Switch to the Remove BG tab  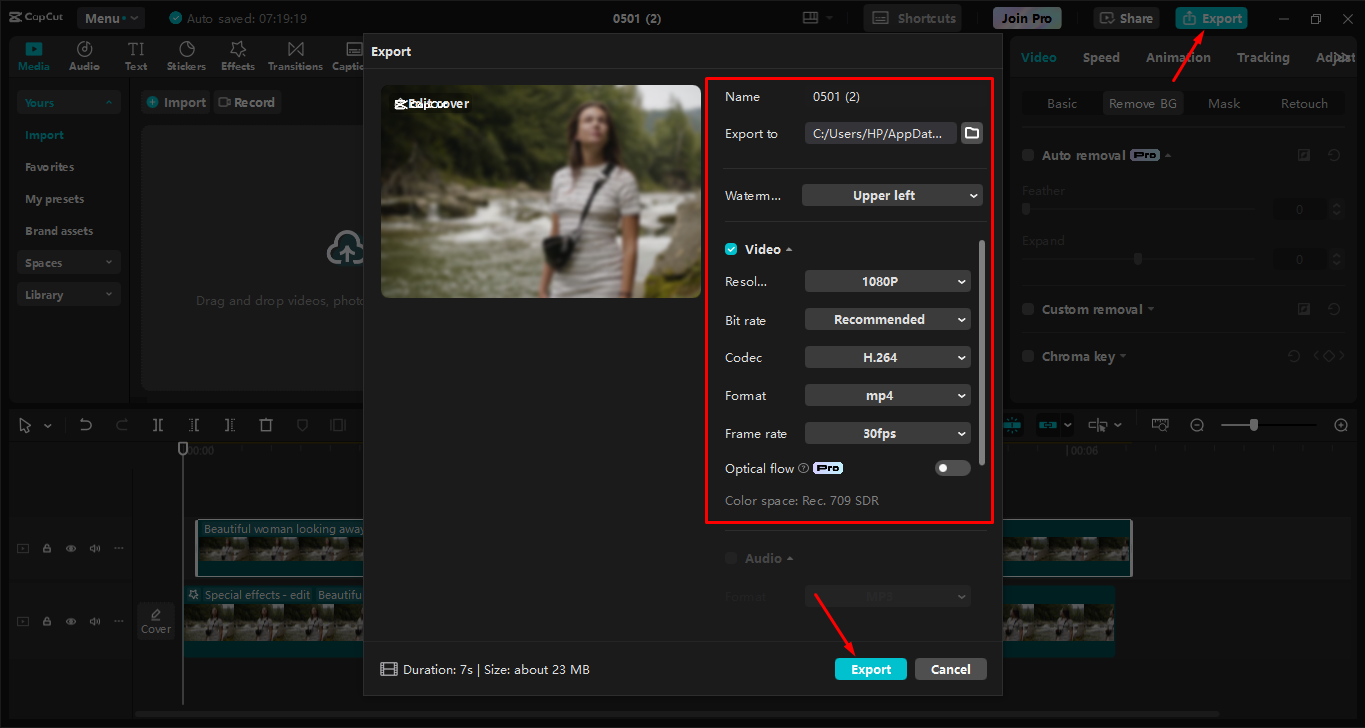click(1143, 102)
